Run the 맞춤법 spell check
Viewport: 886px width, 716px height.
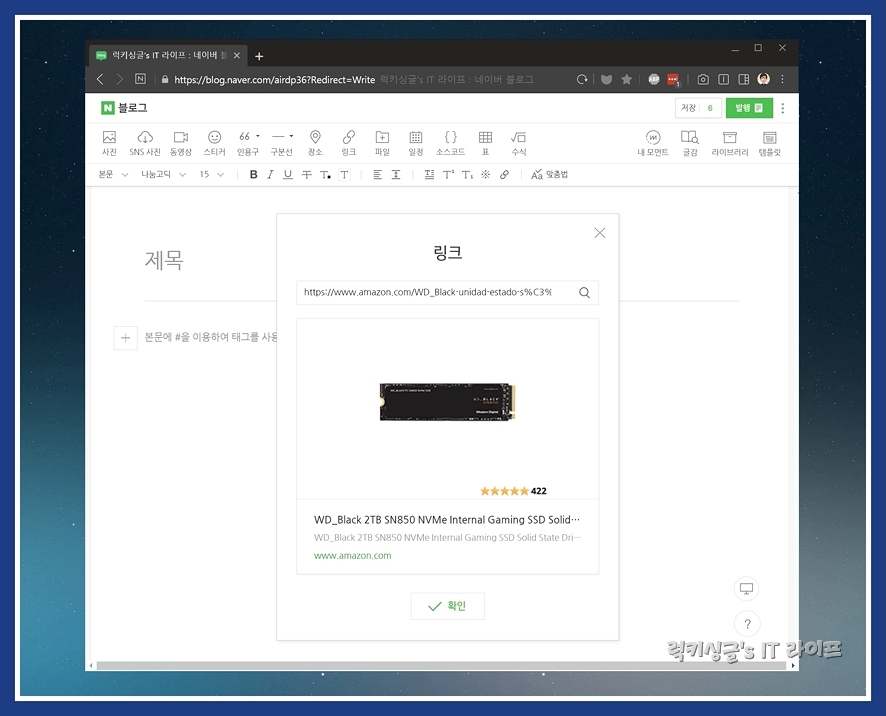[x=549, y=175]
